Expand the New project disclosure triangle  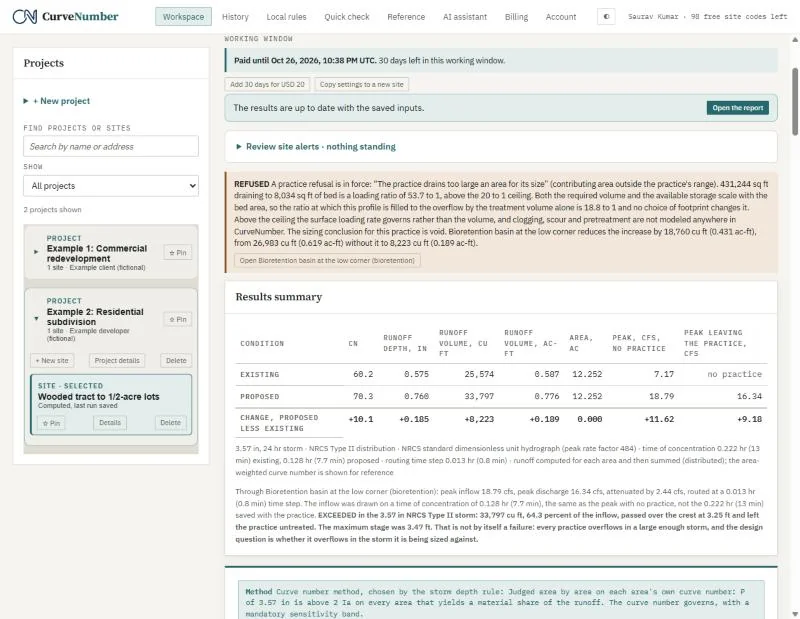[26, 101]
